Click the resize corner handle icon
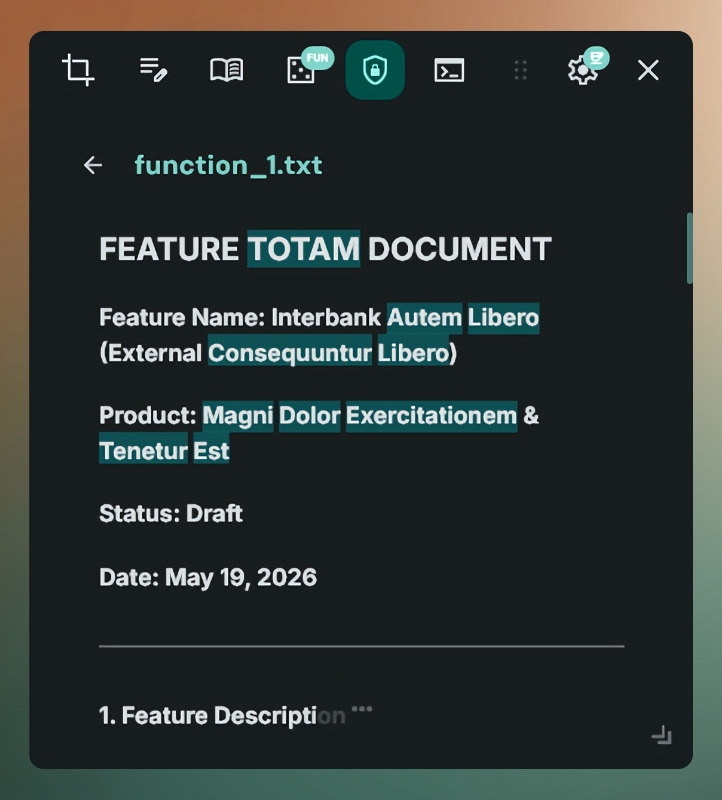 point(662,735)
